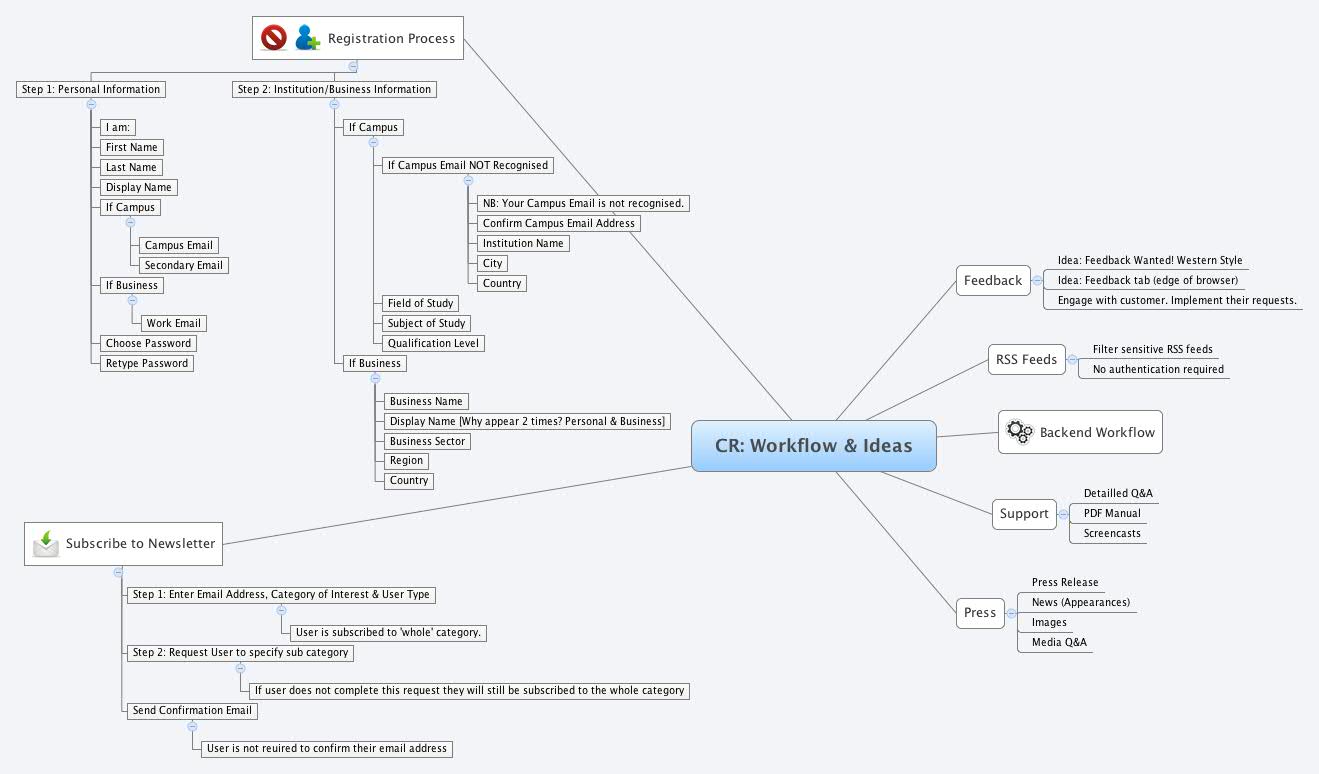Select the central topic CR: Workflow & Ideas
This screenshot has width=1319, height=774.
tap(813, 445)
